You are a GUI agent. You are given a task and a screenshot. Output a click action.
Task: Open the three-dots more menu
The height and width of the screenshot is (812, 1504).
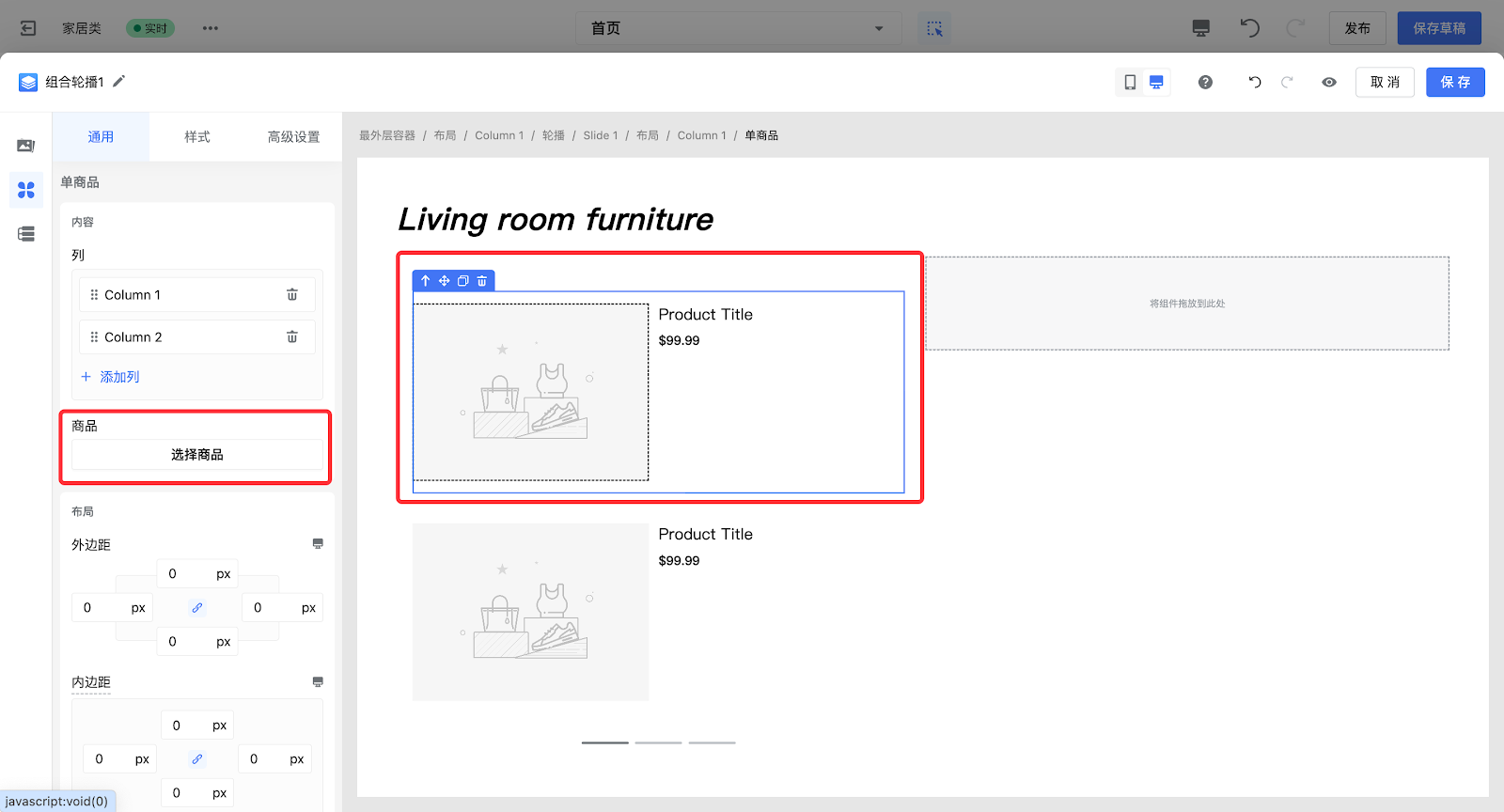click(211, 28)
